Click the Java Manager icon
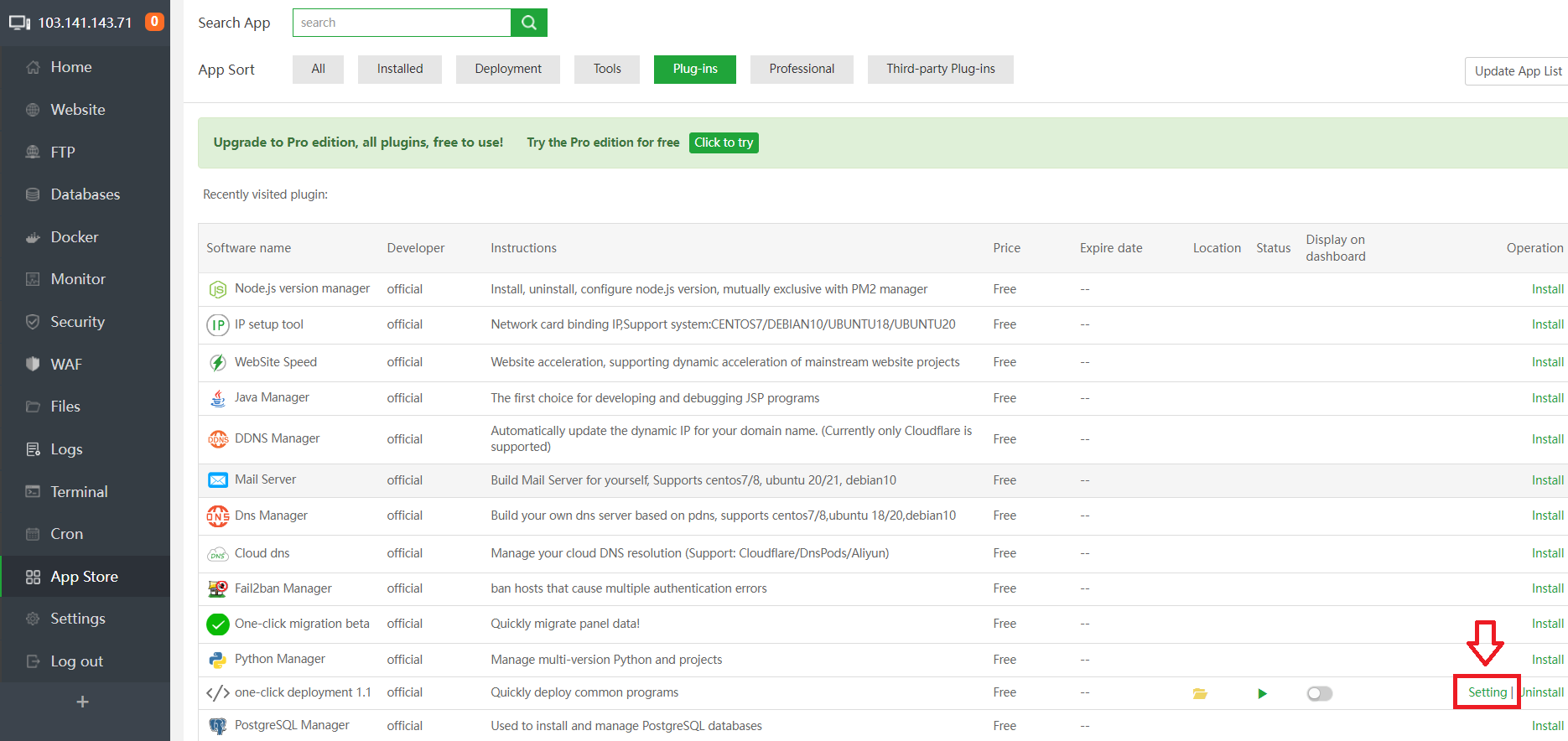This screenshot has height=741, width=1568. [218, 398]
